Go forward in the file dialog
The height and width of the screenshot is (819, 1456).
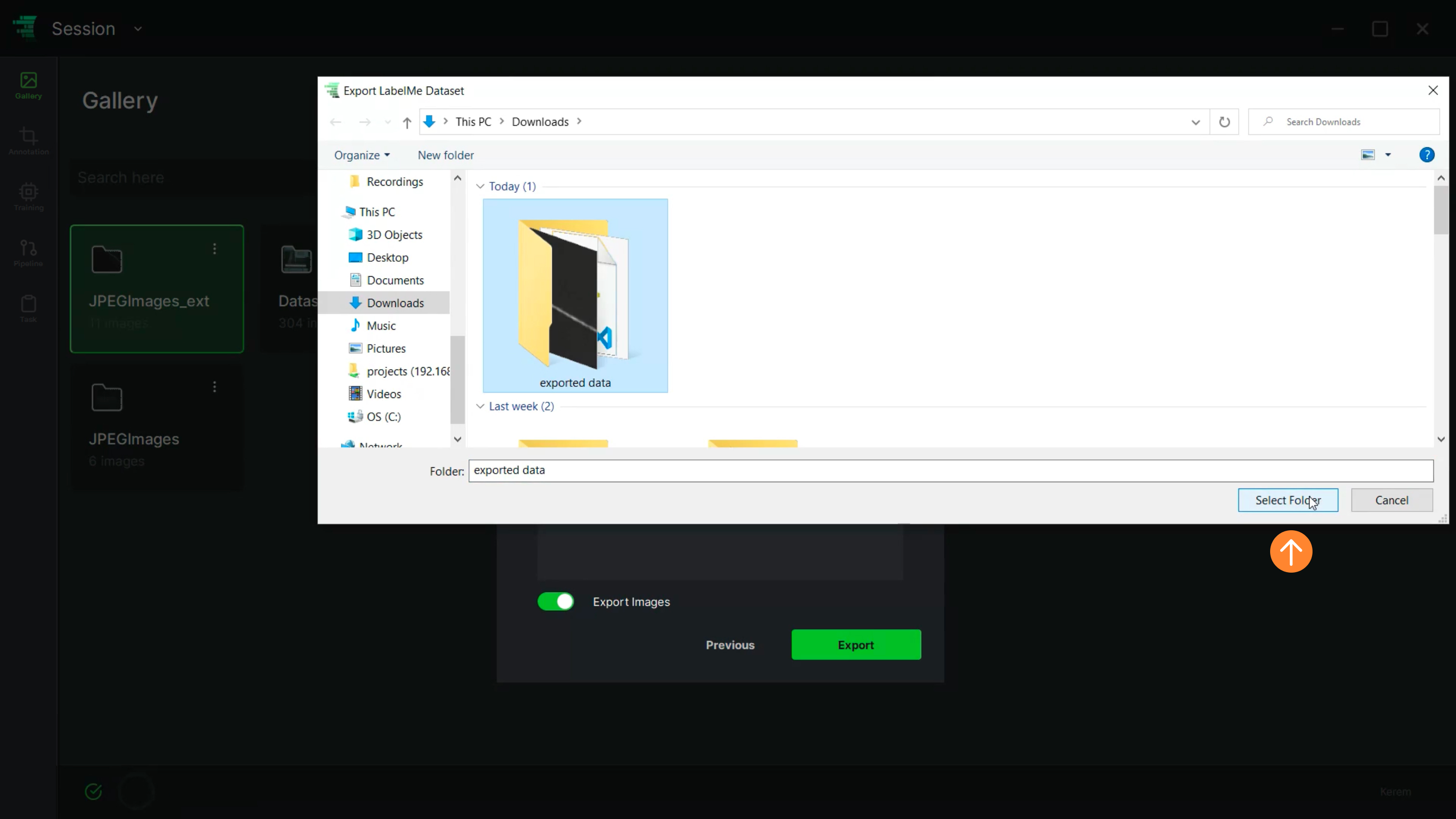tap(364, 122)
